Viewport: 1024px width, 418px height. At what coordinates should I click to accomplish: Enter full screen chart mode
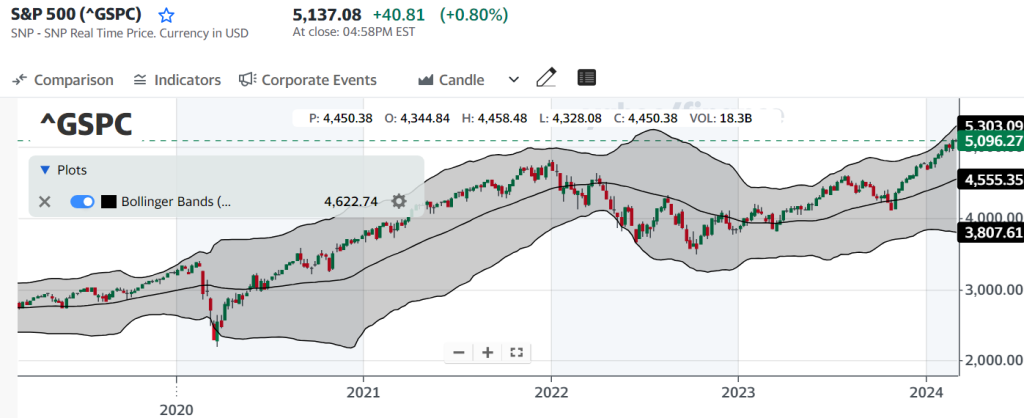pyautogui.click(x=517, y=353)
